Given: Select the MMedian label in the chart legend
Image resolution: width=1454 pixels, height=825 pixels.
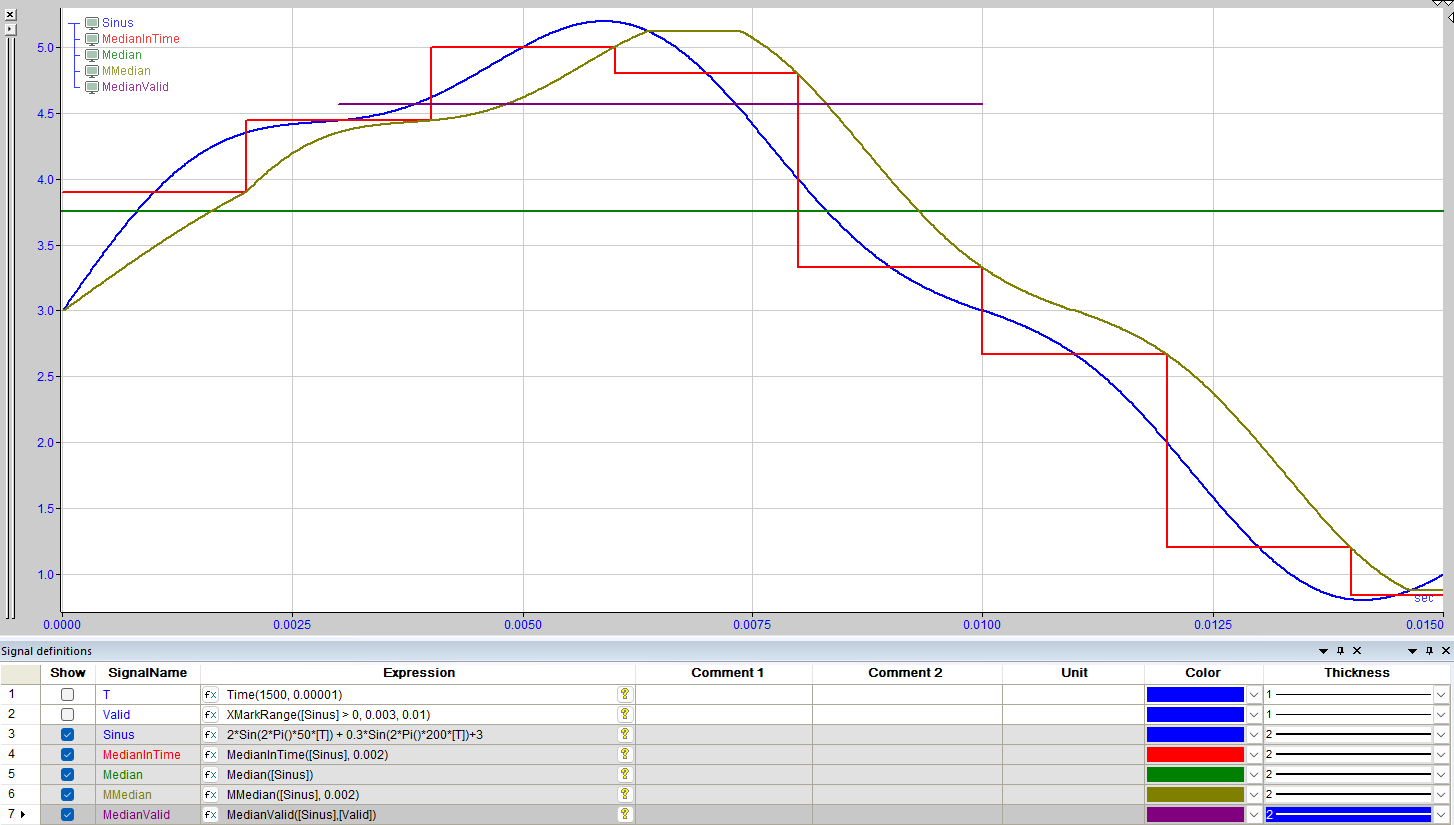Looking at the screenshot, I should (127, 71).
